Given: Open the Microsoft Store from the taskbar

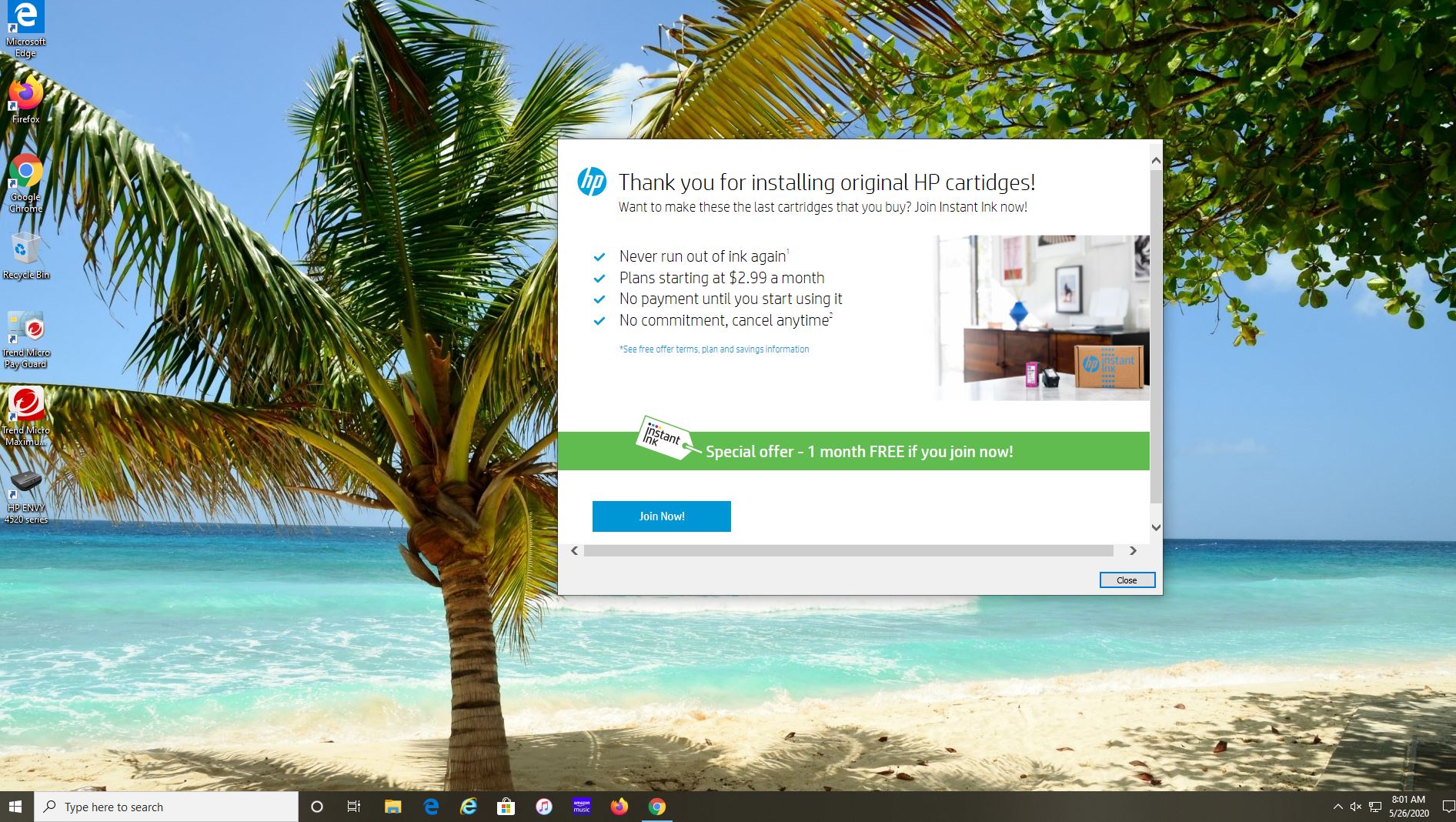Looking at the screenshot, I should pyautogui.click(x=506, y=807).
